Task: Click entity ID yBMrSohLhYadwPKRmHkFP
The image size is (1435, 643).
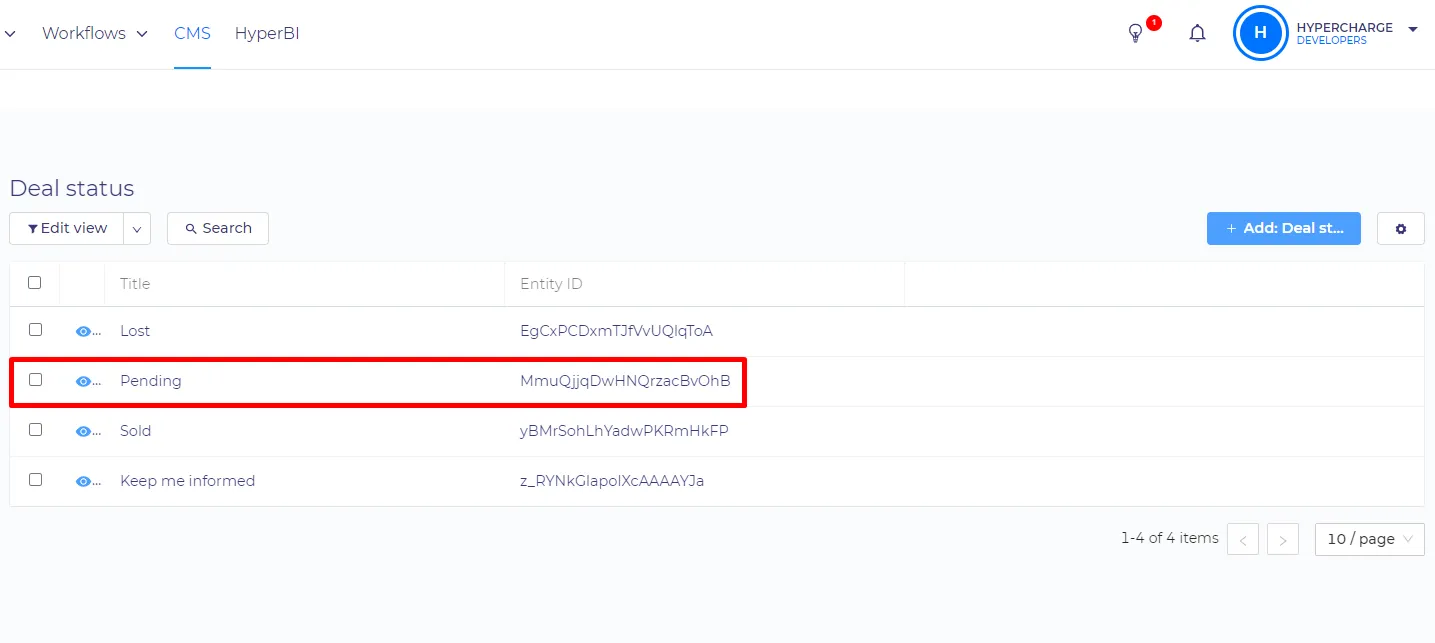Action: point(625,431)
